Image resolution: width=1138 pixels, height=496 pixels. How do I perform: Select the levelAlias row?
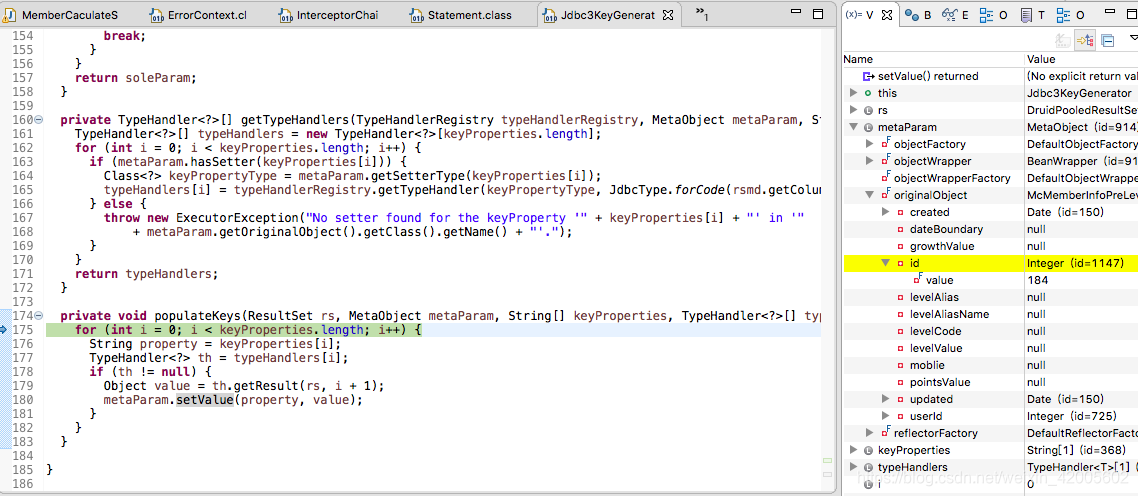coord(991,297)
